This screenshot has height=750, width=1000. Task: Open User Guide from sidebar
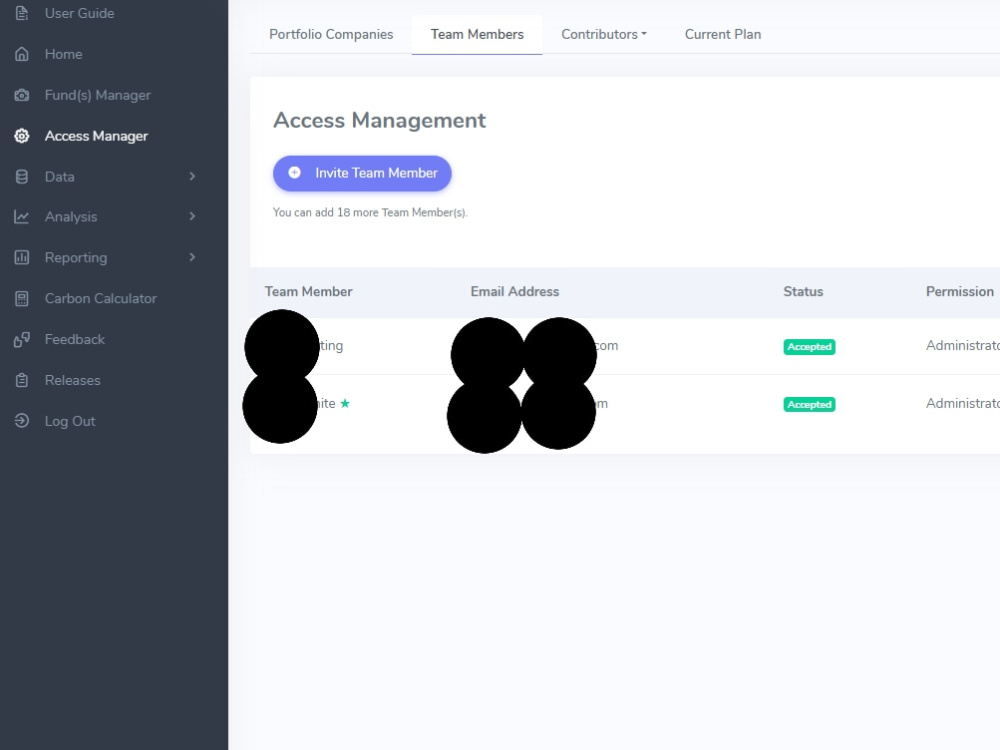point(80,13)
